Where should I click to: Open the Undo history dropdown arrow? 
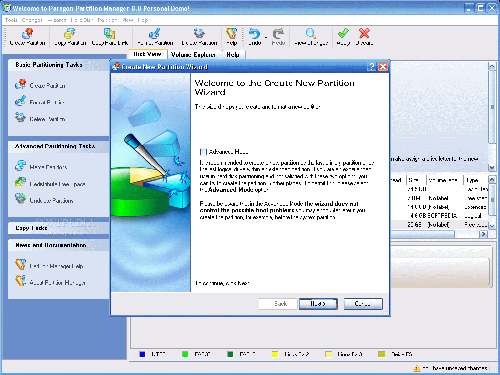266,37
